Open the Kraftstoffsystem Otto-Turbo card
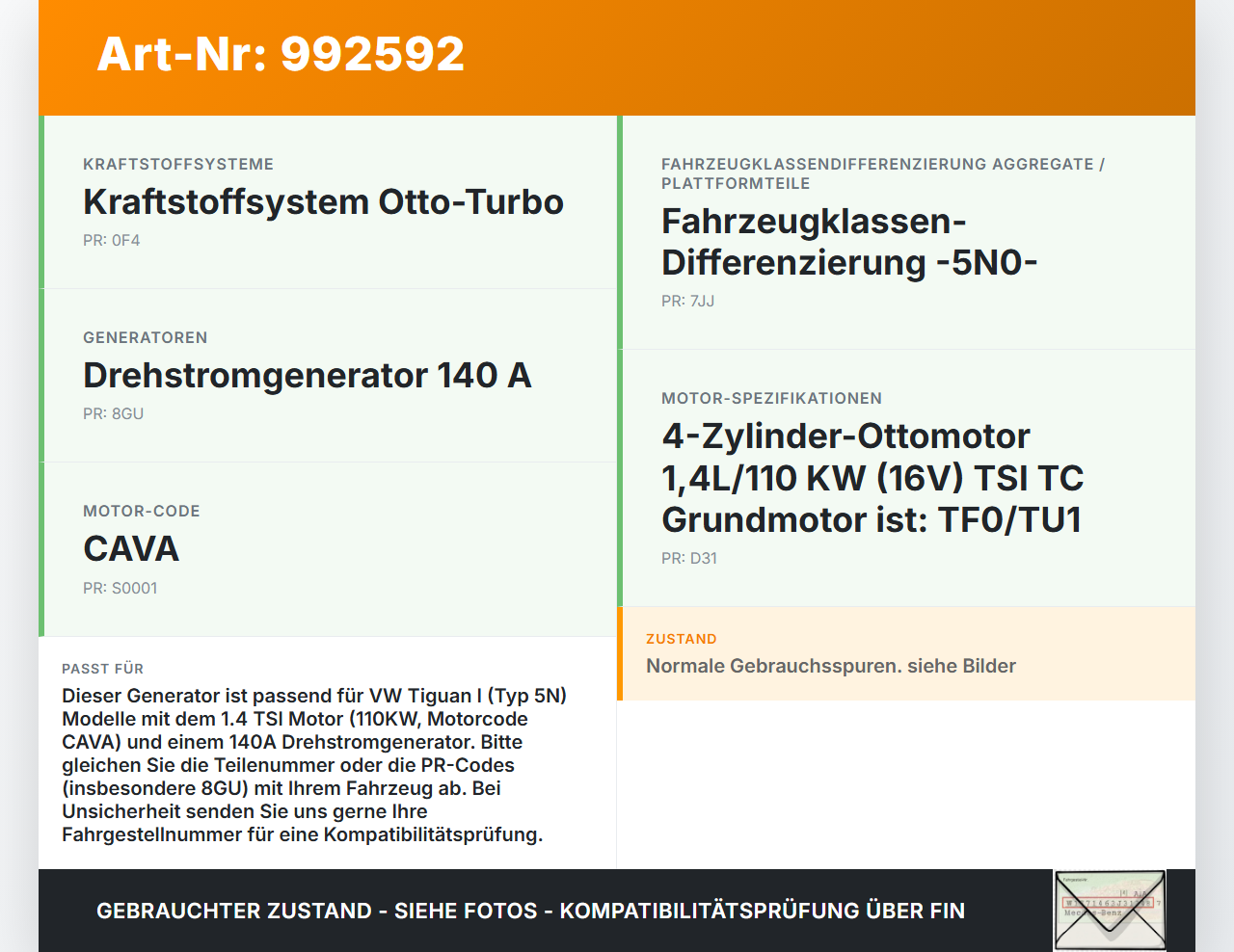The height and width of the screenshot is (952, 1234). tap(323, 202)
